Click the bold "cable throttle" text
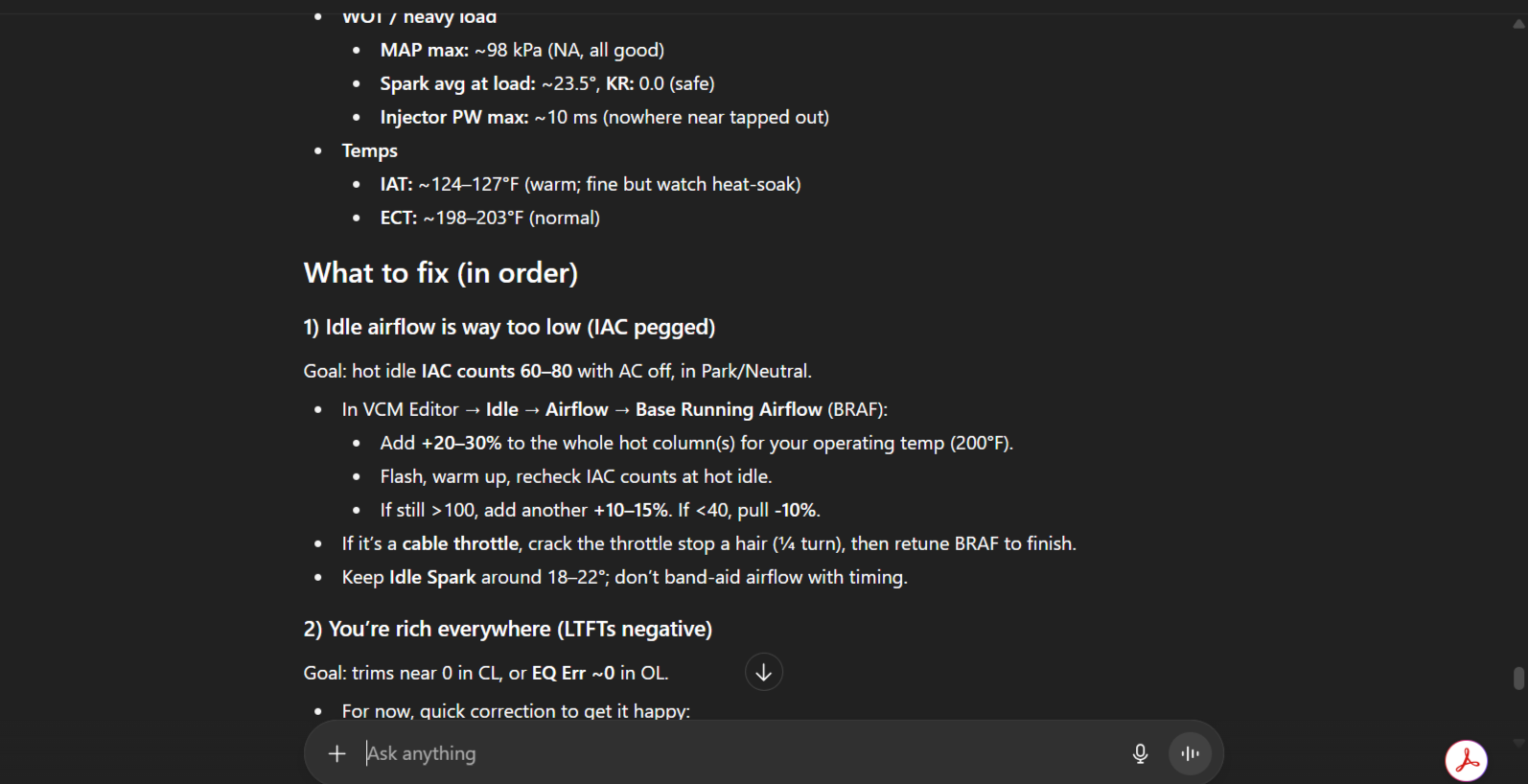The width and height of the screenshot is (1529, 784). [x=460, y=543]
